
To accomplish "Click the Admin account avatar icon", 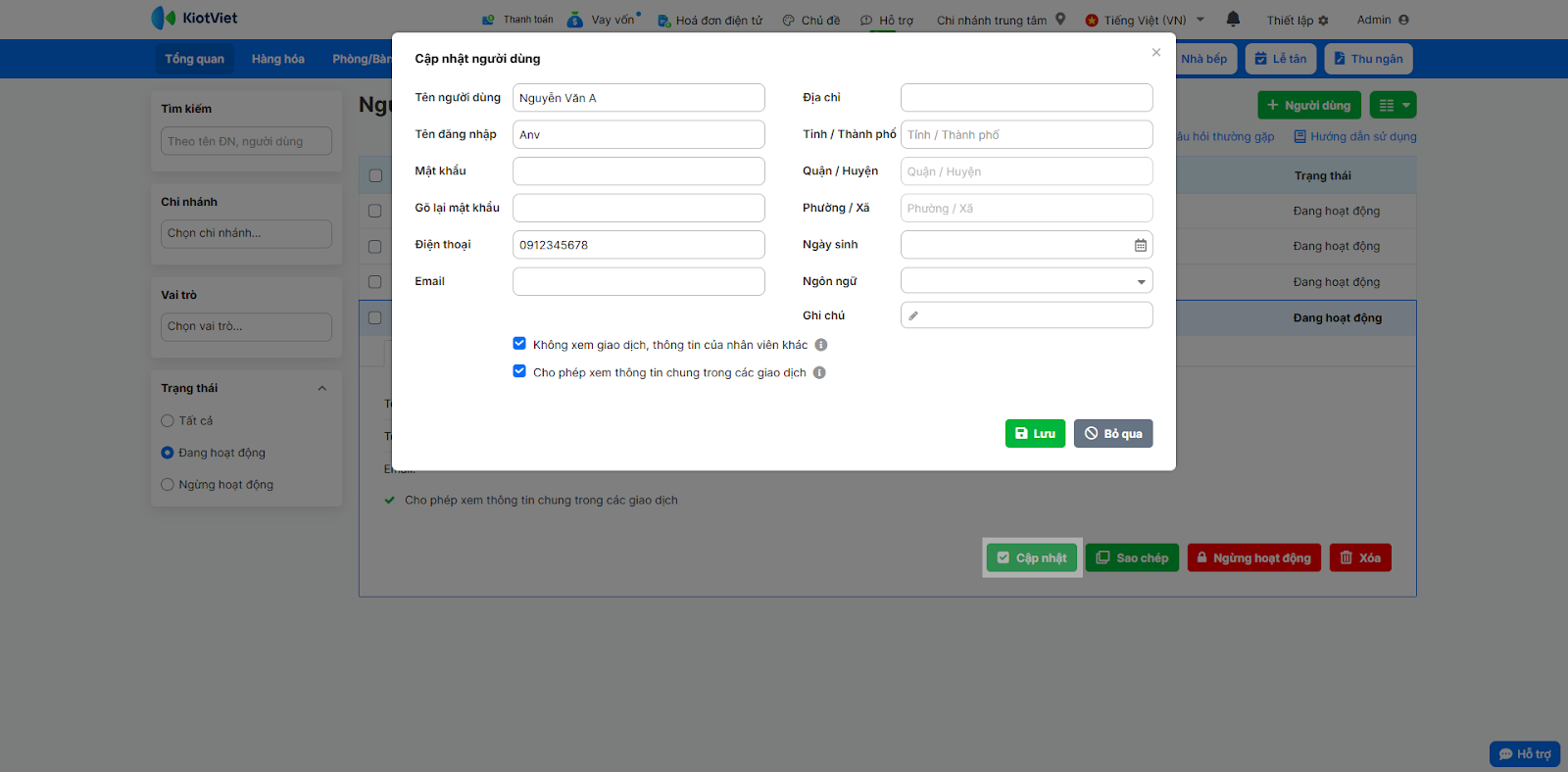I will [x=1403, y=20].
